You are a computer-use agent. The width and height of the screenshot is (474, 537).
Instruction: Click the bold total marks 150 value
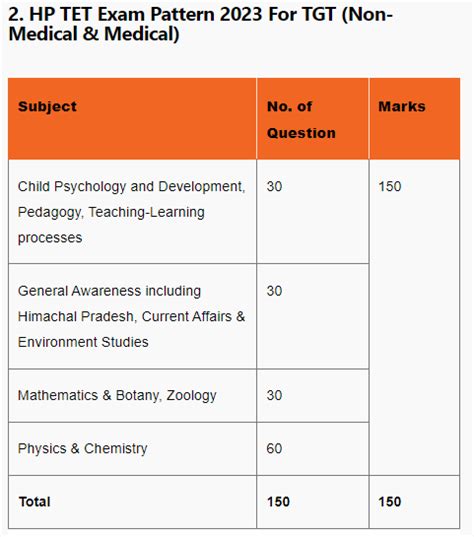coord(389,502)
